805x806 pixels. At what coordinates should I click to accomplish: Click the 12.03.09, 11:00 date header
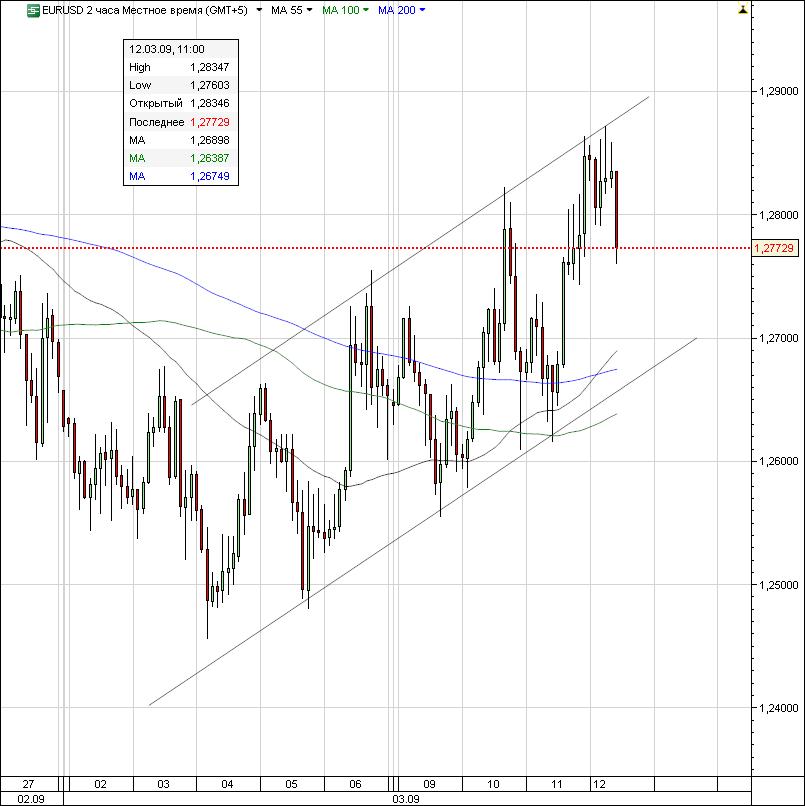(167, 49)
